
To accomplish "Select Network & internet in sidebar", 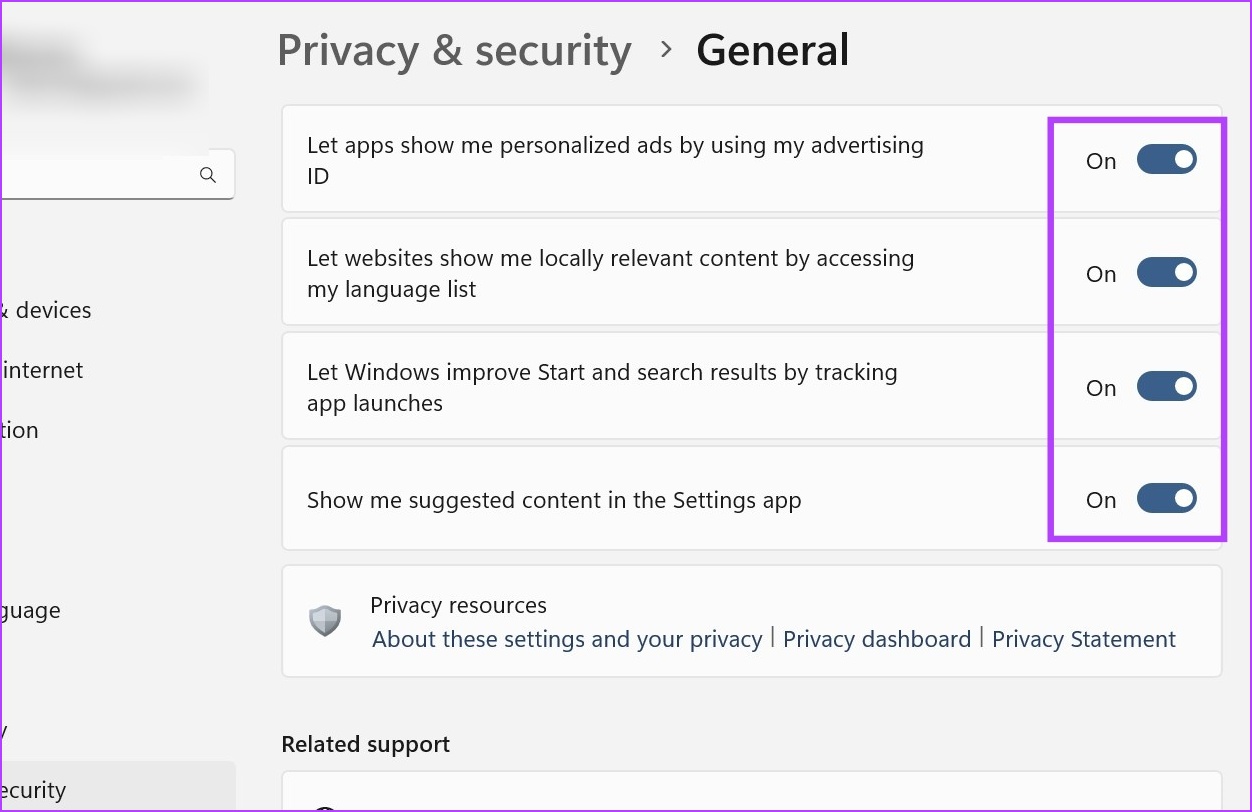I will (x=42, y=370).
